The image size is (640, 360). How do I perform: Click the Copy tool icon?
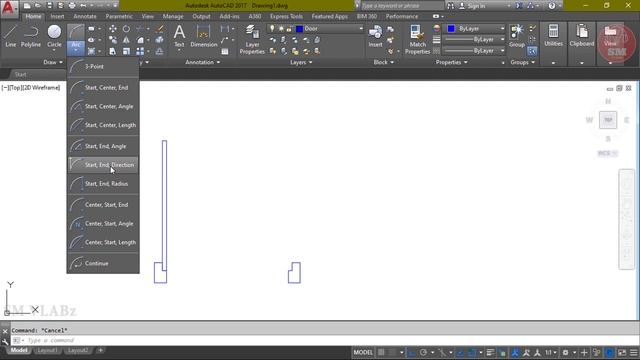tap(113, 40)
